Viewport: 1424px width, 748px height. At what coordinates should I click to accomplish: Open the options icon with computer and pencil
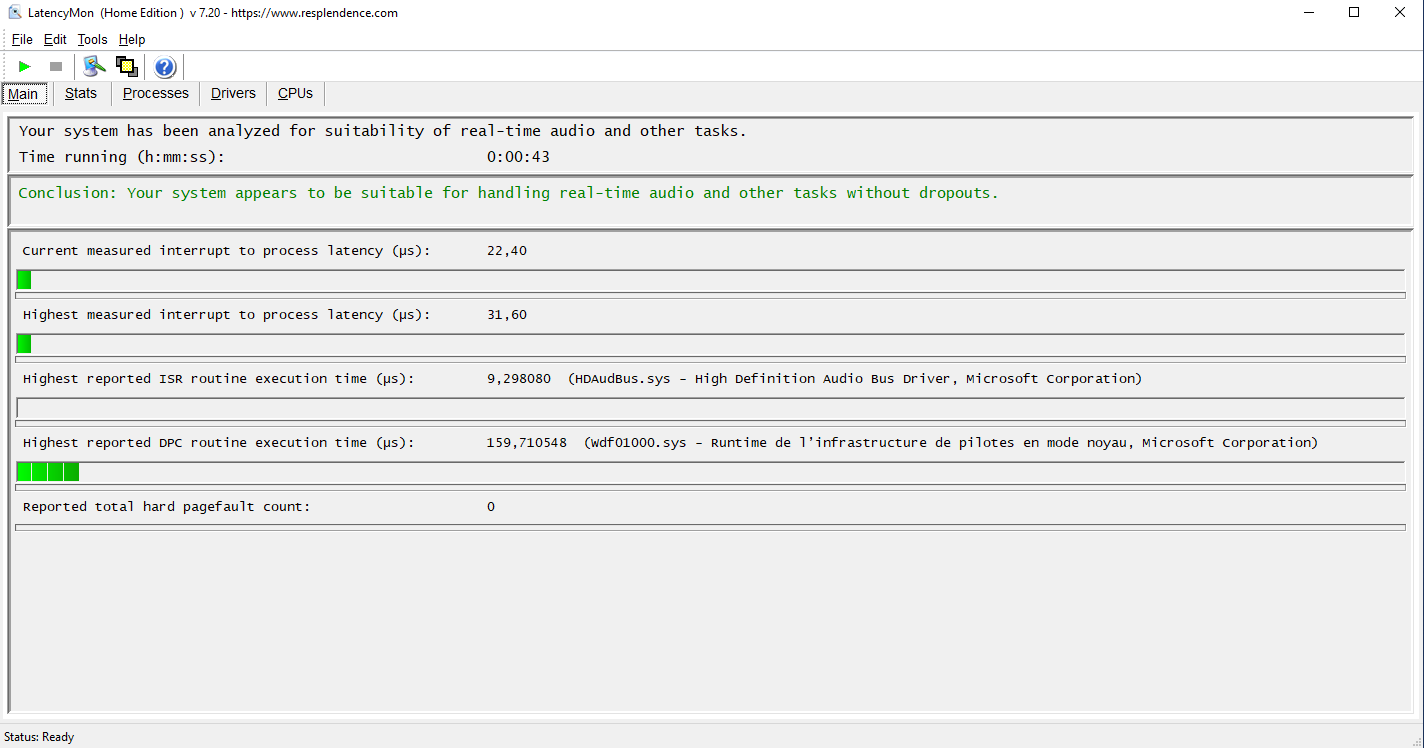(x=94, y=67)
